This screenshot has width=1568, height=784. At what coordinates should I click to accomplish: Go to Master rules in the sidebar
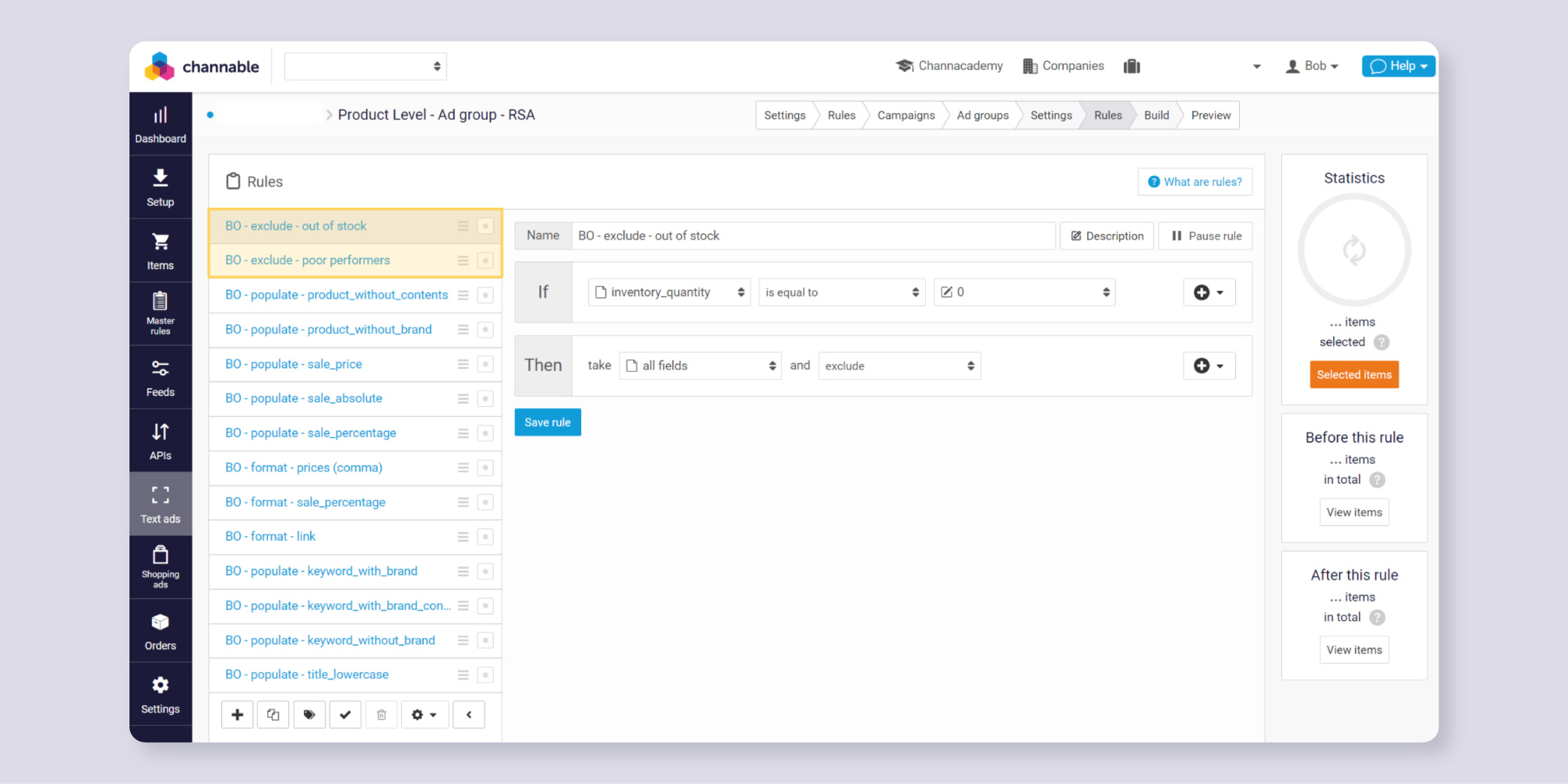(160, 312)
